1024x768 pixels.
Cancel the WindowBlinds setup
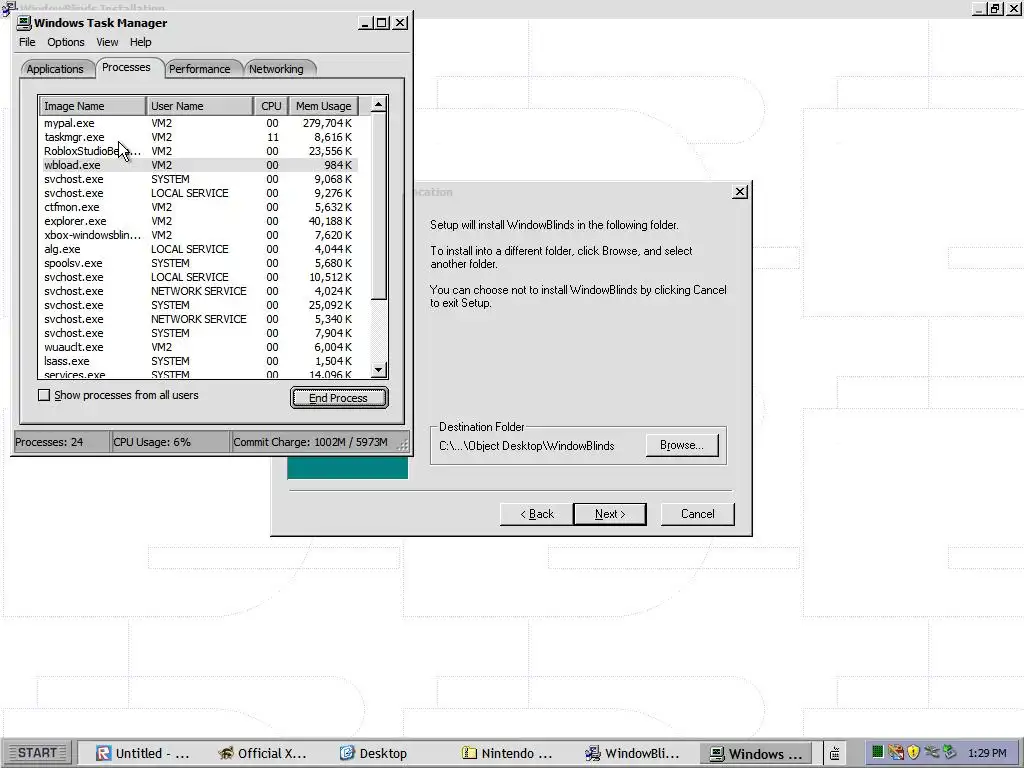coord(697,514)
